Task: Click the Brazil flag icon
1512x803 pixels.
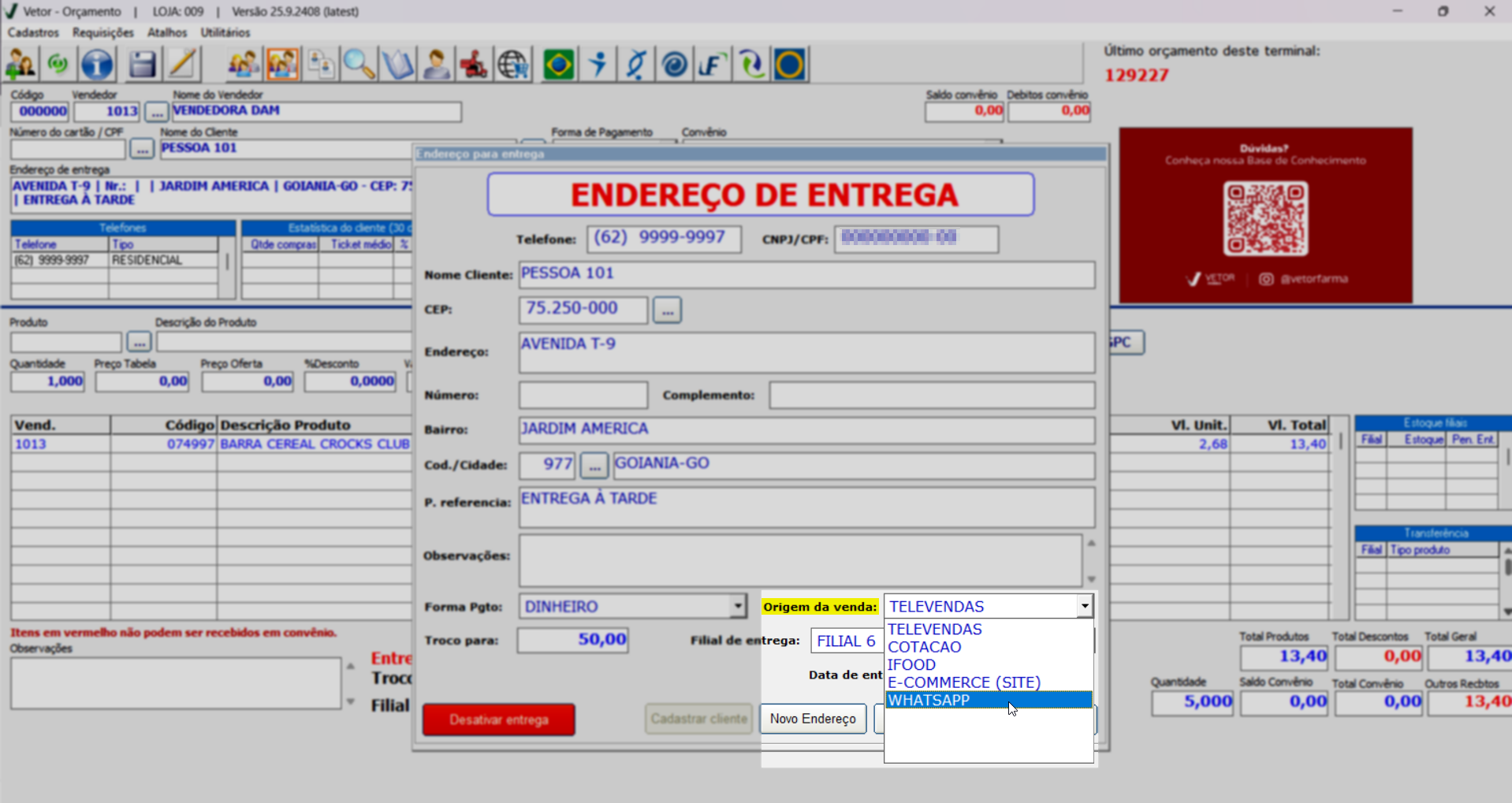Action: (x=559, y=65)
